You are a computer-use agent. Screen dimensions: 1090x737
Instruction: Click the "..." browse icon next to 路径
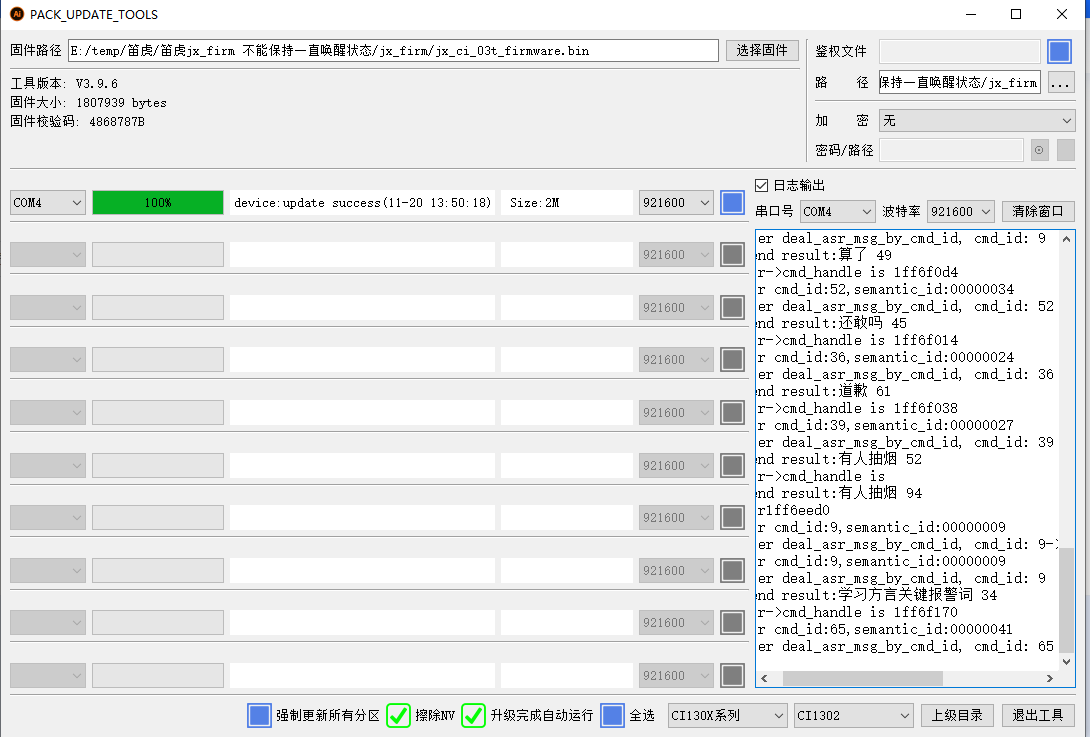(x=1059, y=82)
